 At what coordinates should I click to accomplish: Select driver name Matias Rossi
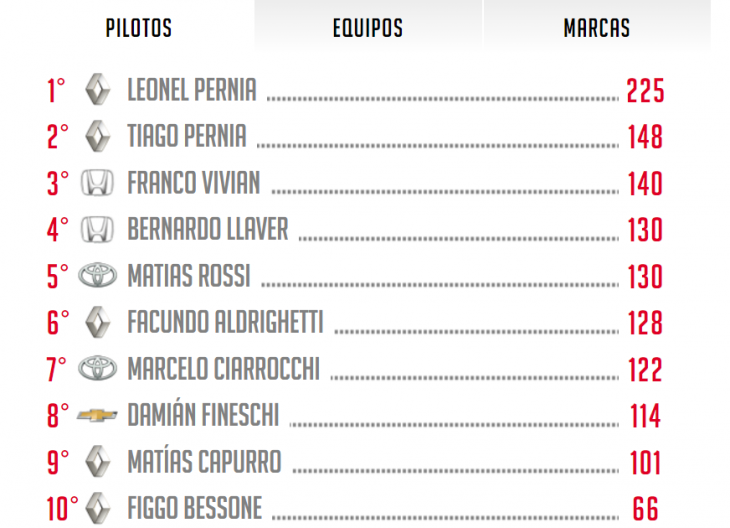point(189,276)
